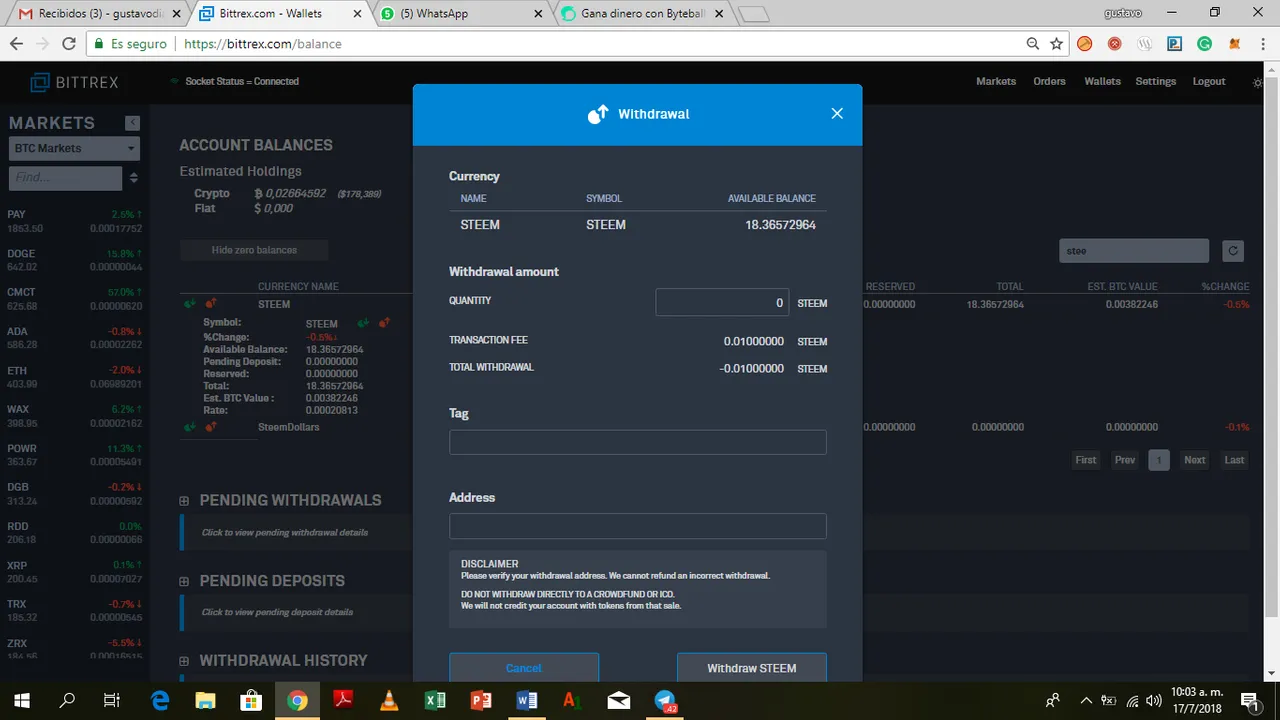Open Windows Start menu
1280x720 pixels.
coord(22,700)
